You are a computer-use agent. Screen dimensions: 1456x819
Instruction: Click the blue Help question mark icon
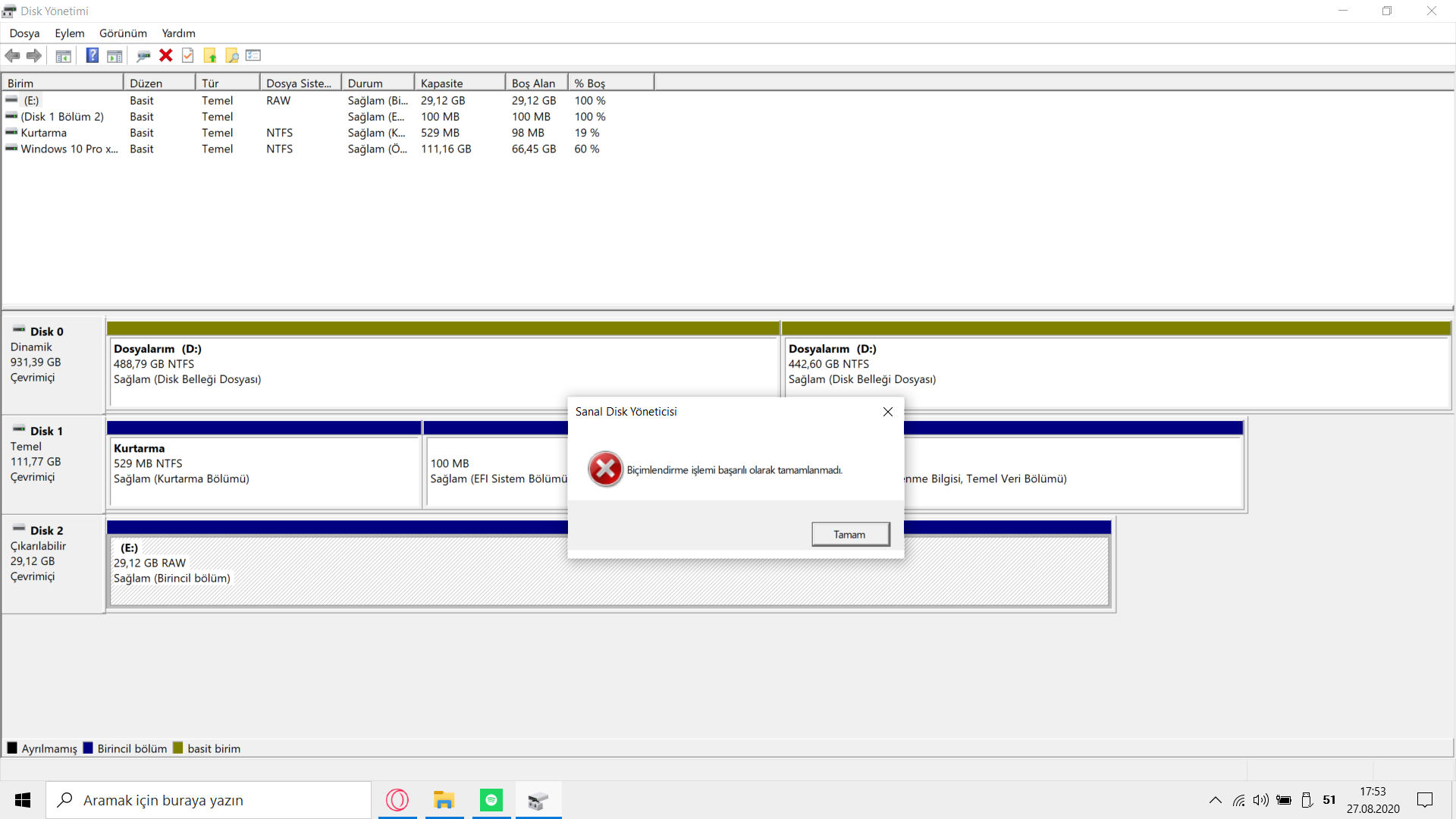click(92, 55)
